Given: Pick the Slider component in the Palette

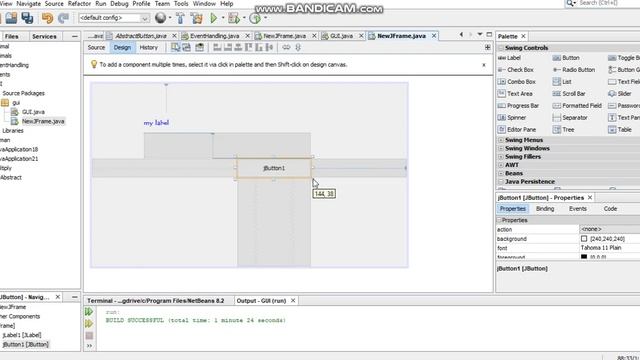Looking at the screenshot, I should click(620, 93).
